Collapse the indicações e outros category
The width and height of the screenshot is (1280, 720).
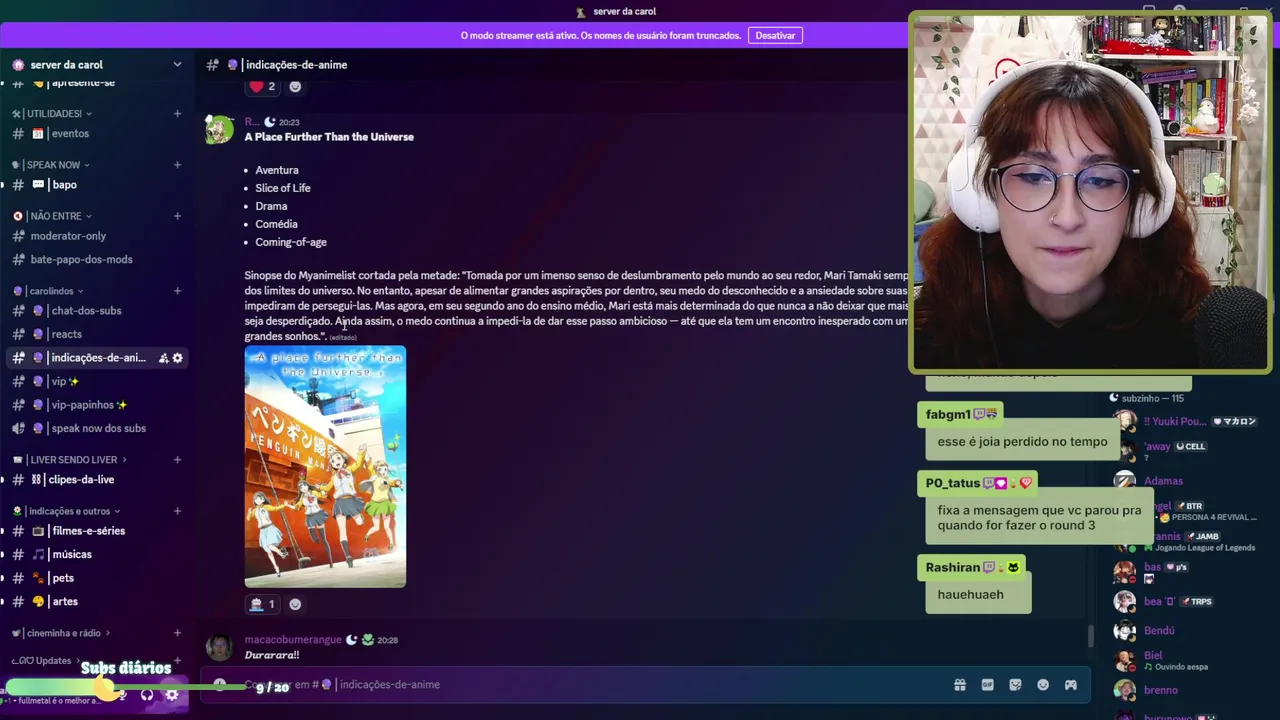click(66, 511)
